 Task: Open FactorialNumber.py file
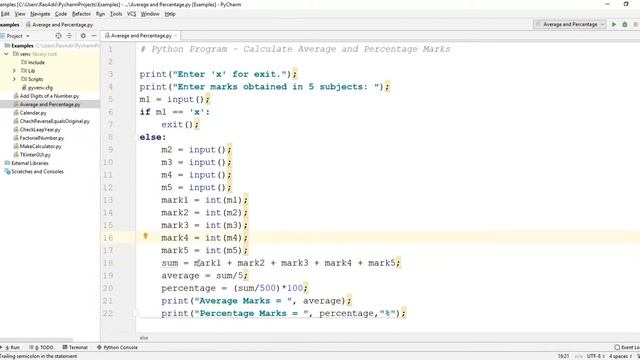(x=38, y=138)
